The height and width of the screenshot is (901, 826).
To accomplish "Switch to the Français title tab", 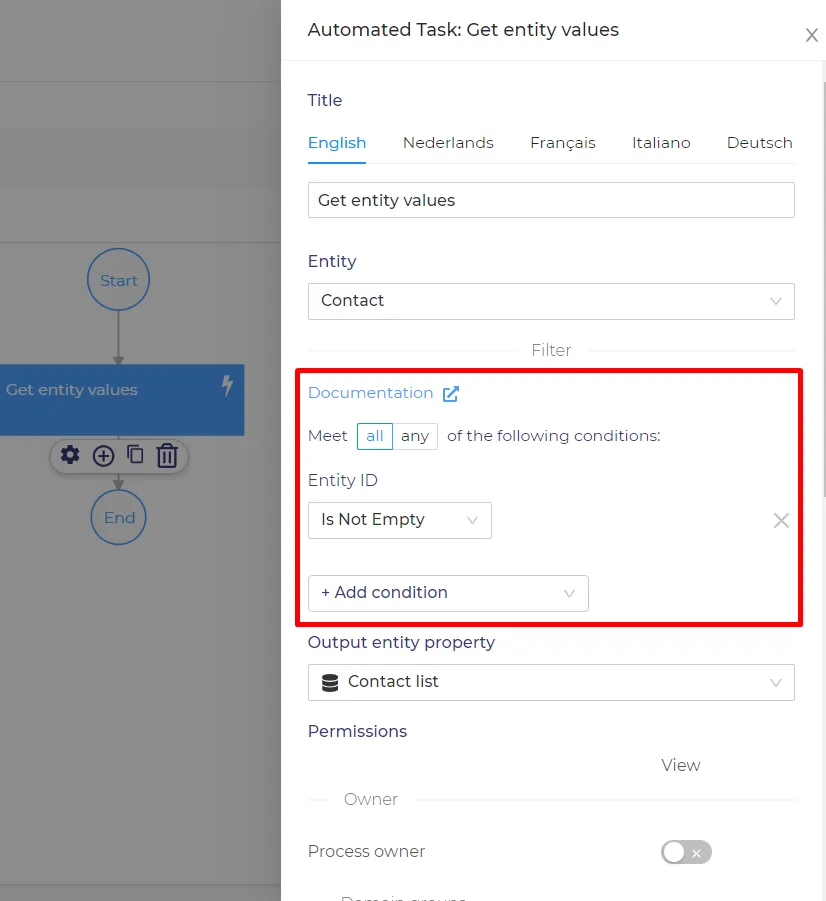I will [x=563, y=143].
